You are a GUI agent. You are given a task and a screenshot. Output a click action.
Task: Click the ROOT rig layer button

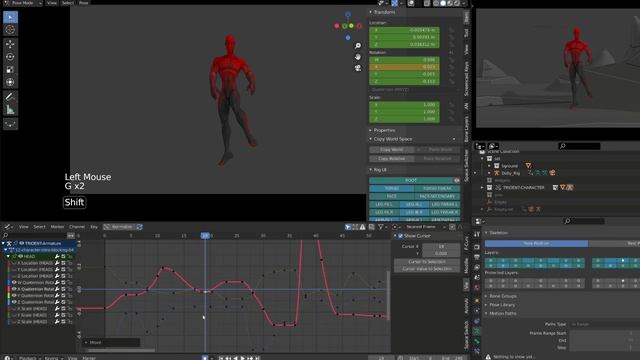[411, 180]
